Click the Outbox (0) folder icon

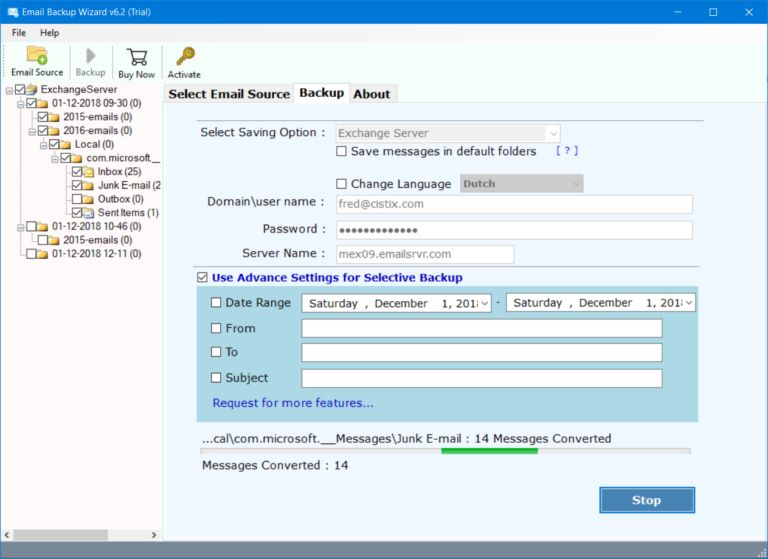(88, 199)
